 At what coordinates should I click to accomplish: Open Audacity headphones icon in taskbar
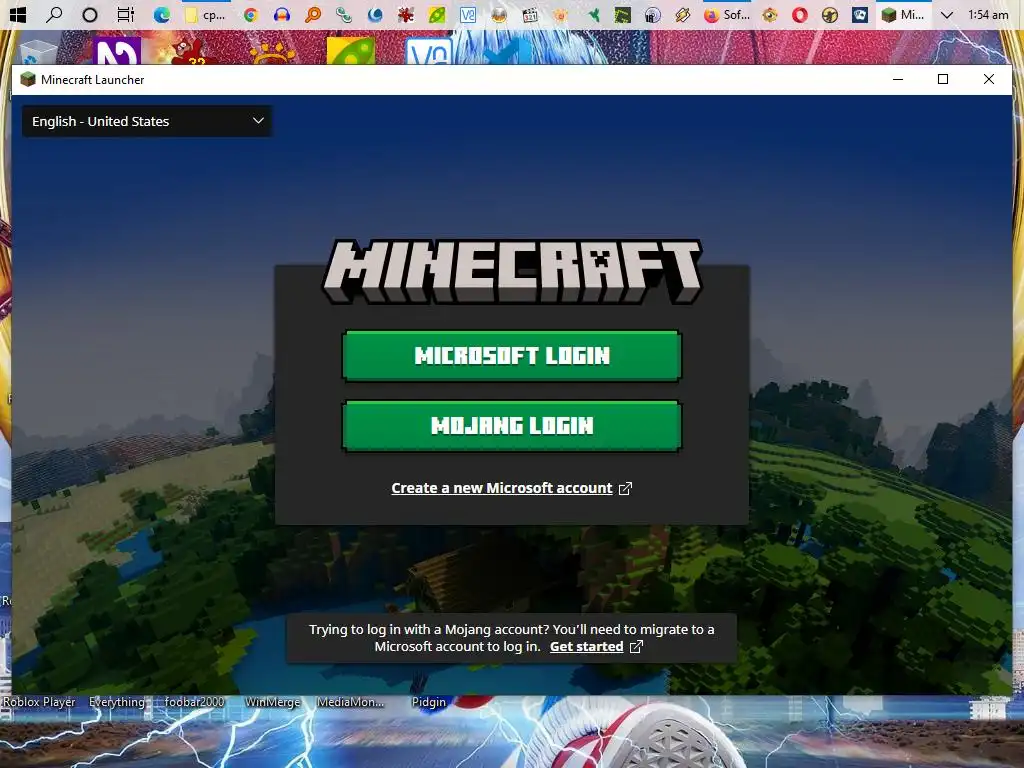(281, 14)
